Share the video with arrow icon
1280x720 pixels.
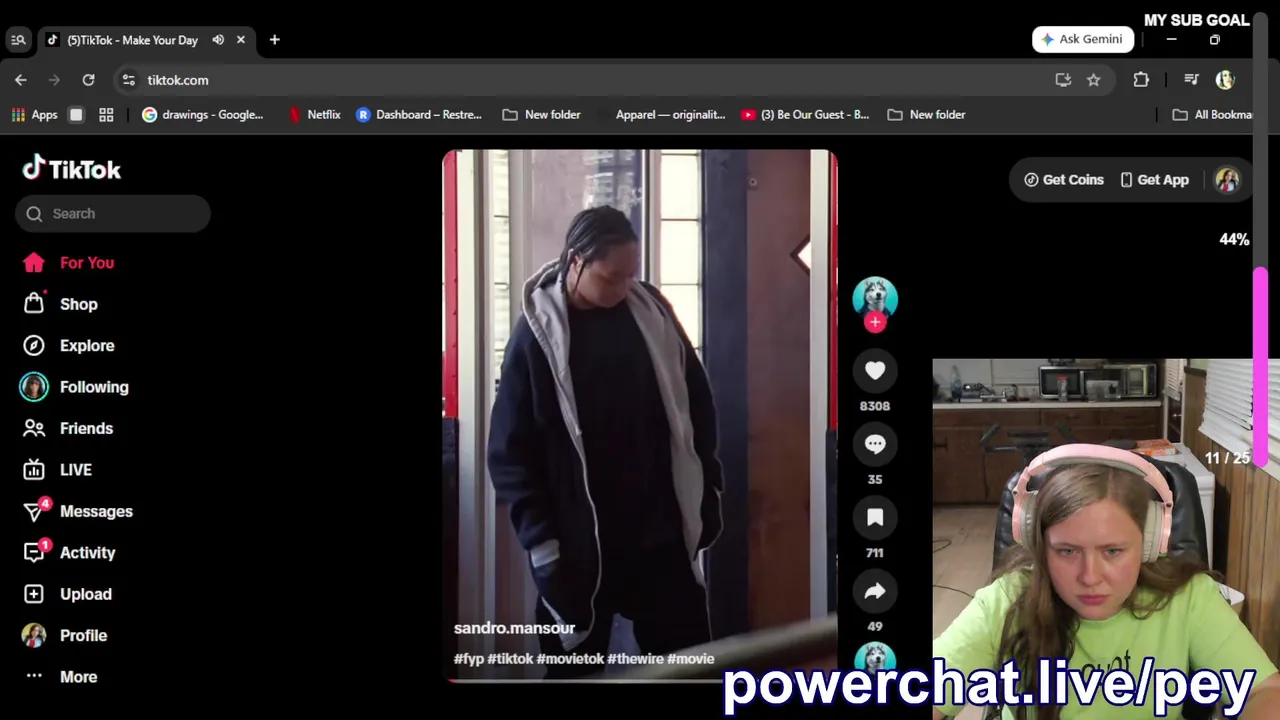click(875, 591)
